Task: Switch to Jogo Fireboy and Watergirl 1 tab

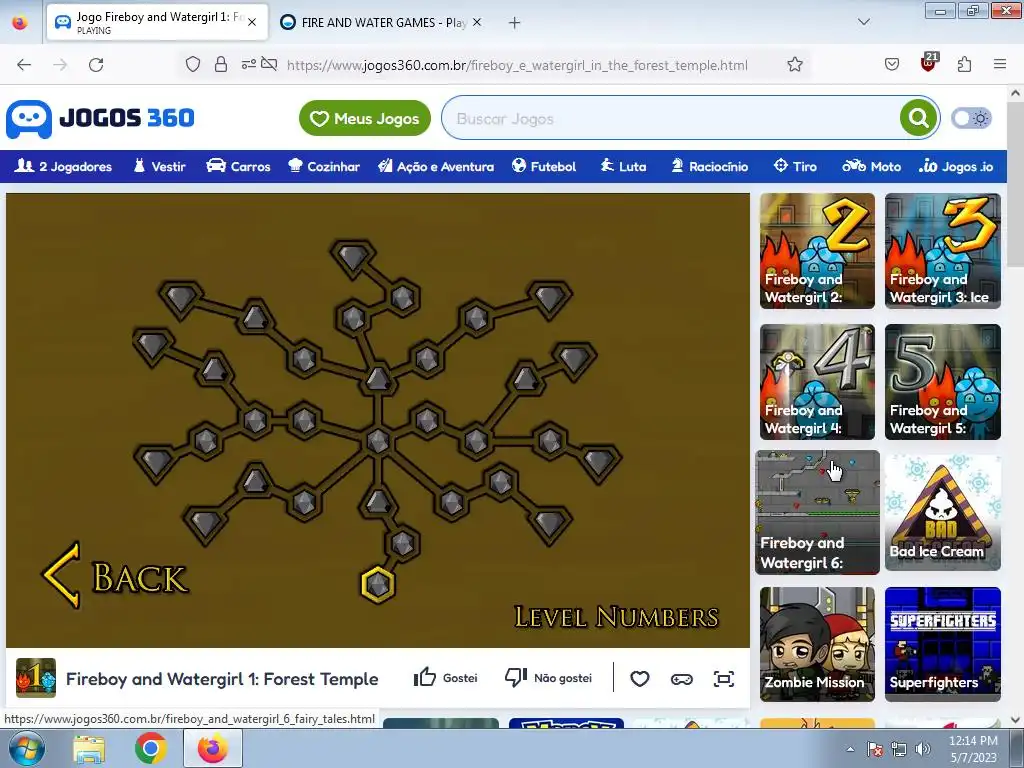Action: [x=157, y=22]
